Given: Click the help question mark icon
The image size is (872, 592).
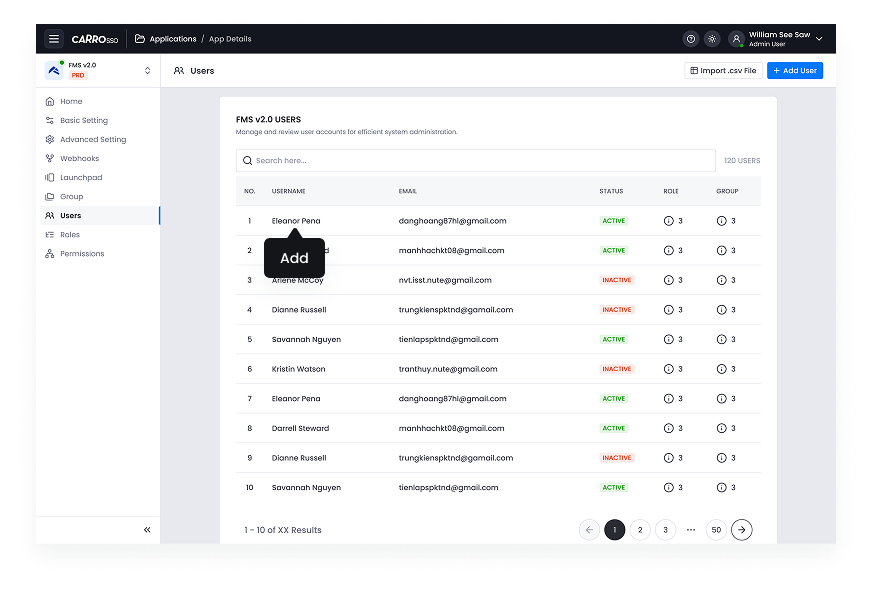Looking at the screenshot, I should (x=690, y=38).
